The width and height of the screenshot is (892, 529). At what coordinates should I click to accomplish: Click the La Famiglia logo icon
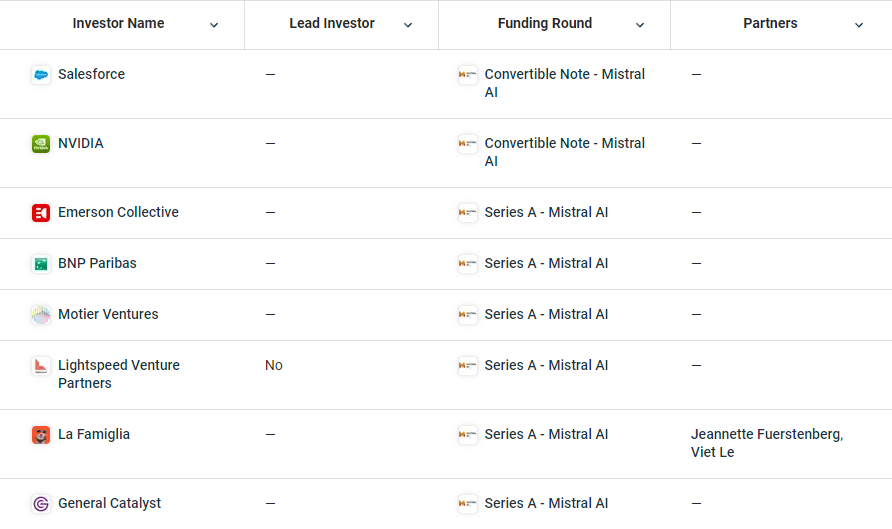pyautogui.click(x=41, y=435)
